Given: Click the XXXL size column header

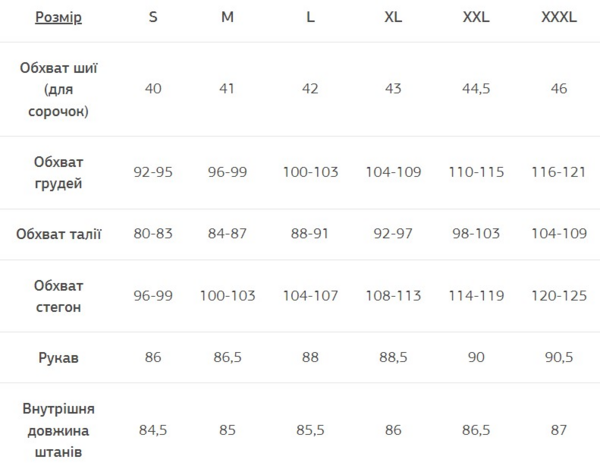Looking at the screenshot, I should pyautogui.click(x=558, y=18).
